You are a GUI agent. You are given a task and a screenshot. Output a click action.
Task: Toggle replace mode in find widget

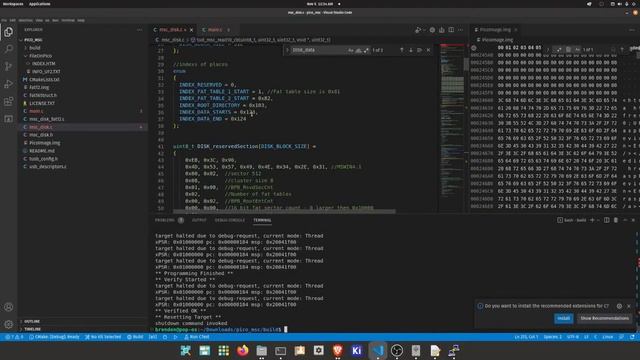click(287, 50)
